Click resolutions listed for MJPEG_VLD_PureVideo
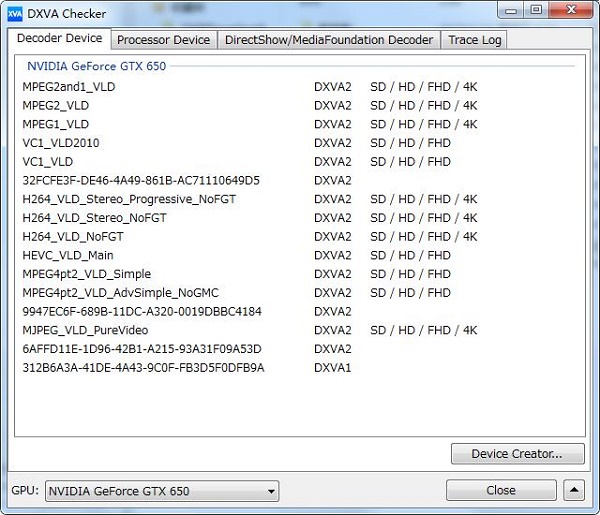Image resolution: width=600 pixels, height=515 pixels. (424, 331)
